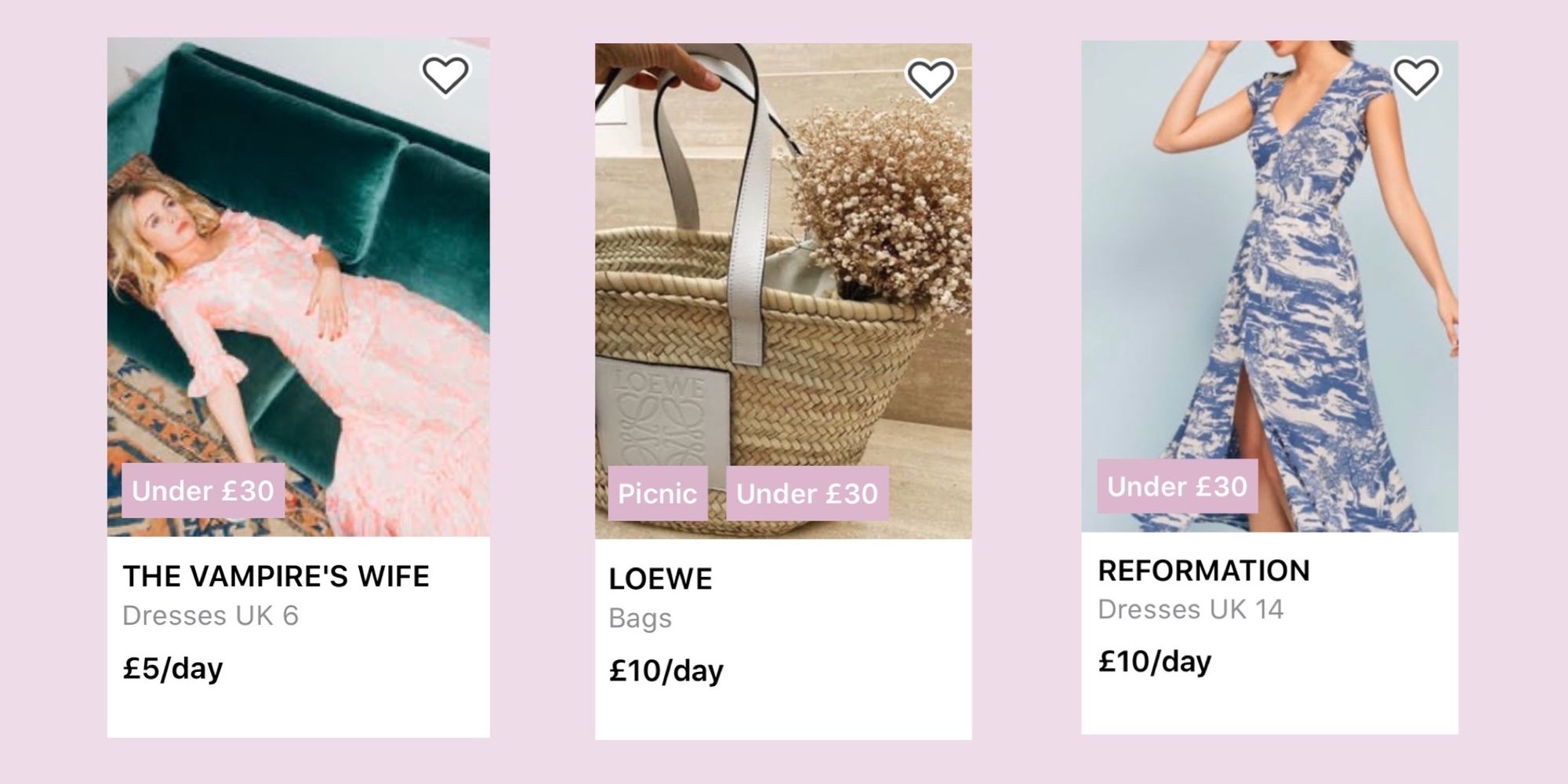Open the pink dress on sofa photo
This screenshot has width=1568, height=784.
(299, 287)
